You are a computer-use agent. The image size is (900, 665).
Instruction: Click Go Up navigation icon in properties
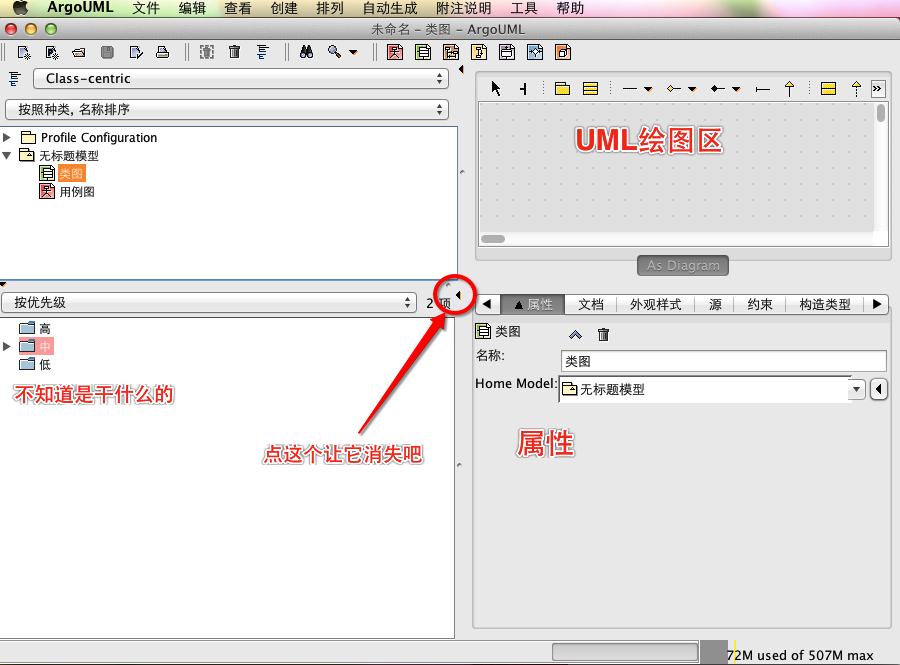coord(575,335)
